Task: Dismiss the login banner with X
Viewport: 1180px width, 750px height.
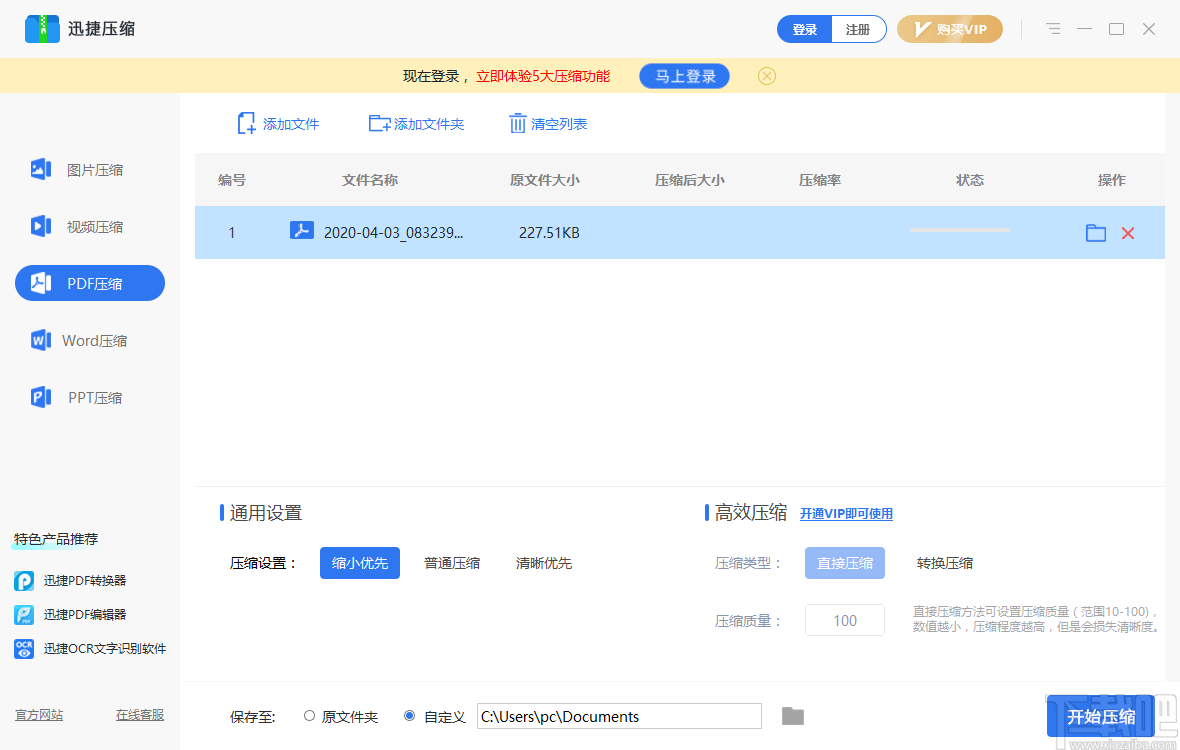Action: tap(766, 75)
